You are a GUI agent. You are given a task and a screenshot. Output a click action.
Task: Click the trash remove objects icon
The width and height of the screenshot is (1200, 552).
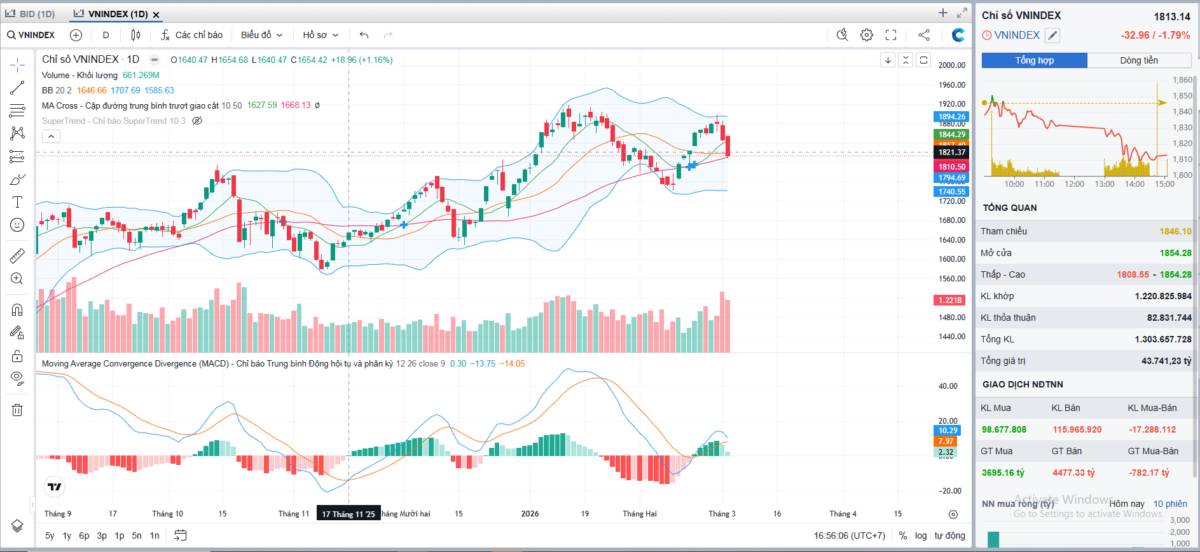(17, 410)
